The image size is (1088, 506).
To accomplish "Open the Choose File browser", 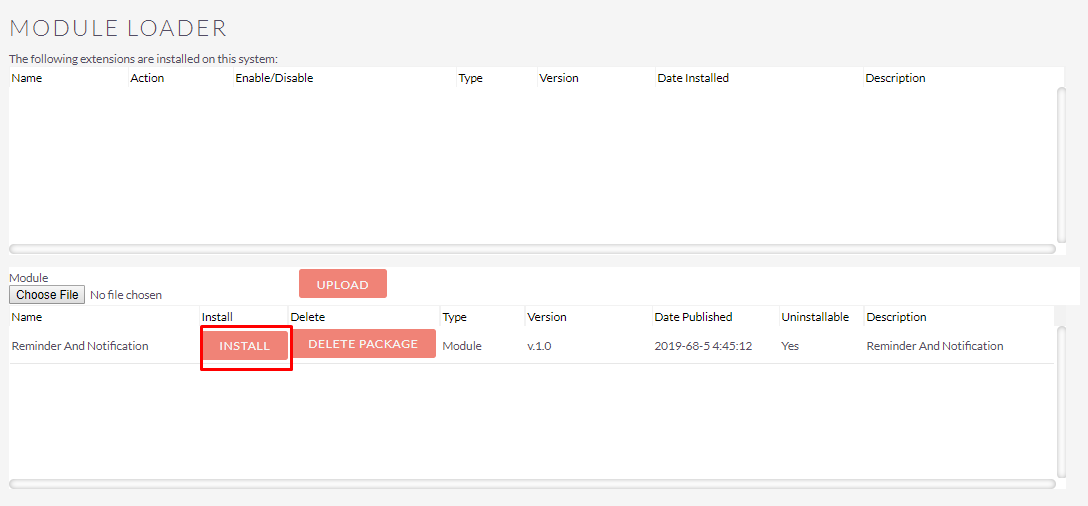I will click(47, 295).
